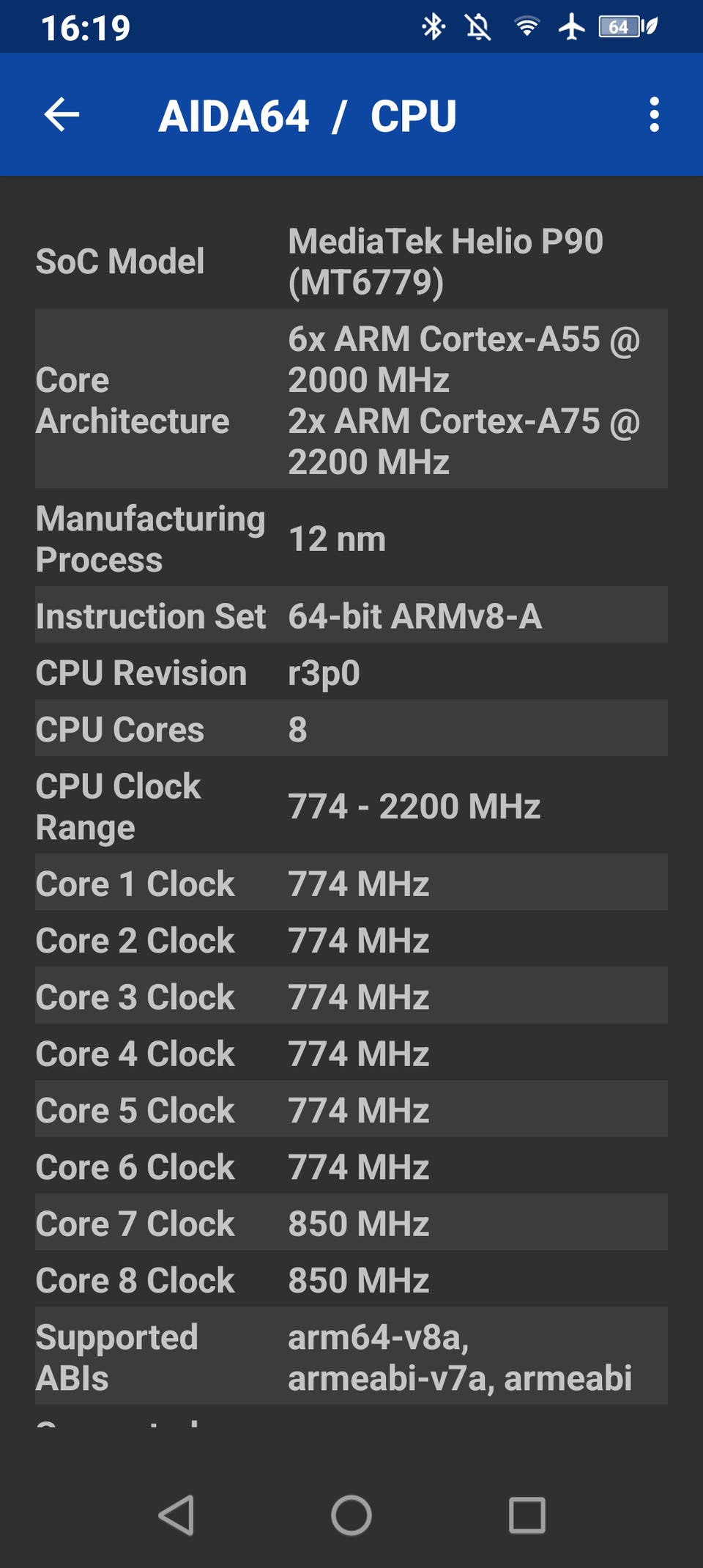Select the CPU Clock Range row
Viewport: 703px width, 1568px height.
point(351,806)
